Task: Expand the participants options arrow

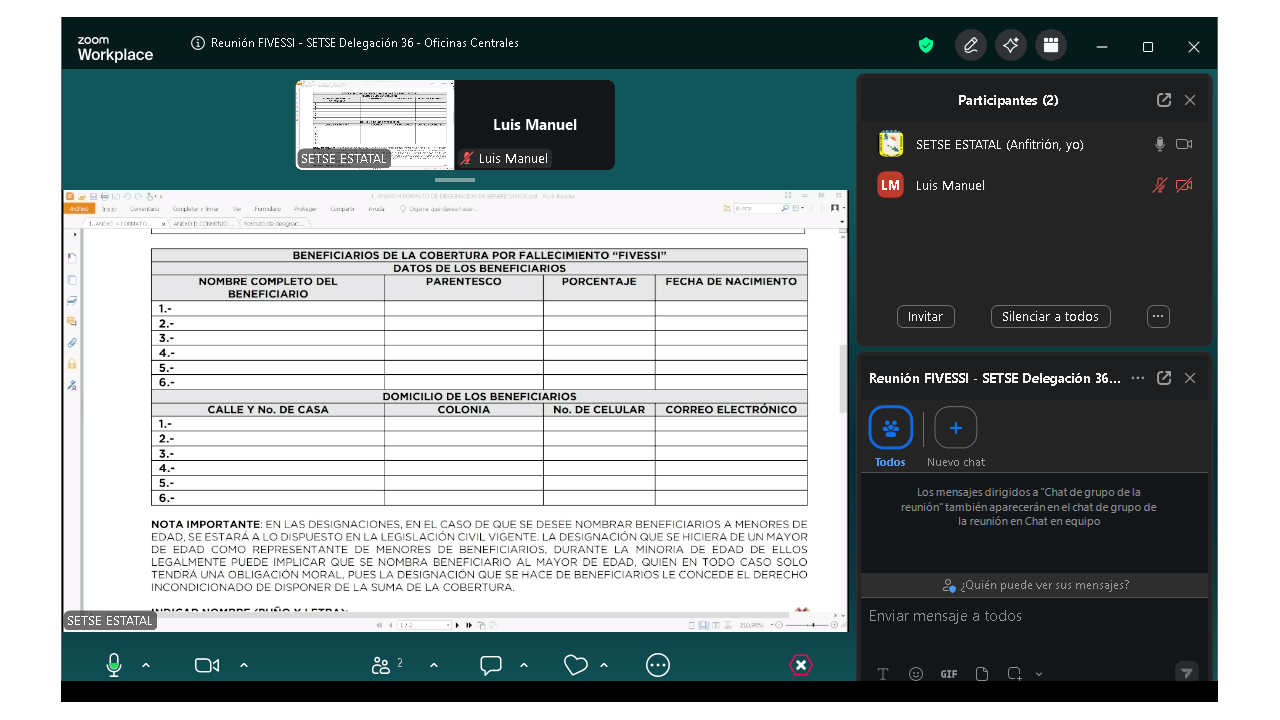Action: [434, 665]
